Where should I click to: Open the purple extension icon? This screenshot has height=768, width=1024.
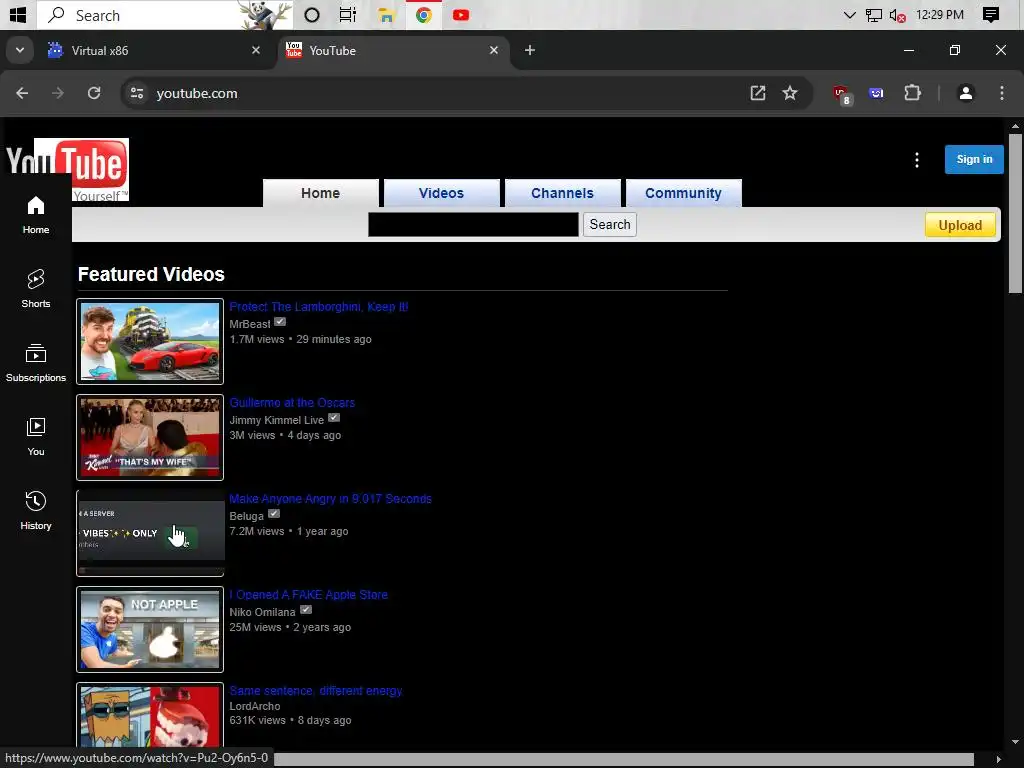(x=876, y=93)
